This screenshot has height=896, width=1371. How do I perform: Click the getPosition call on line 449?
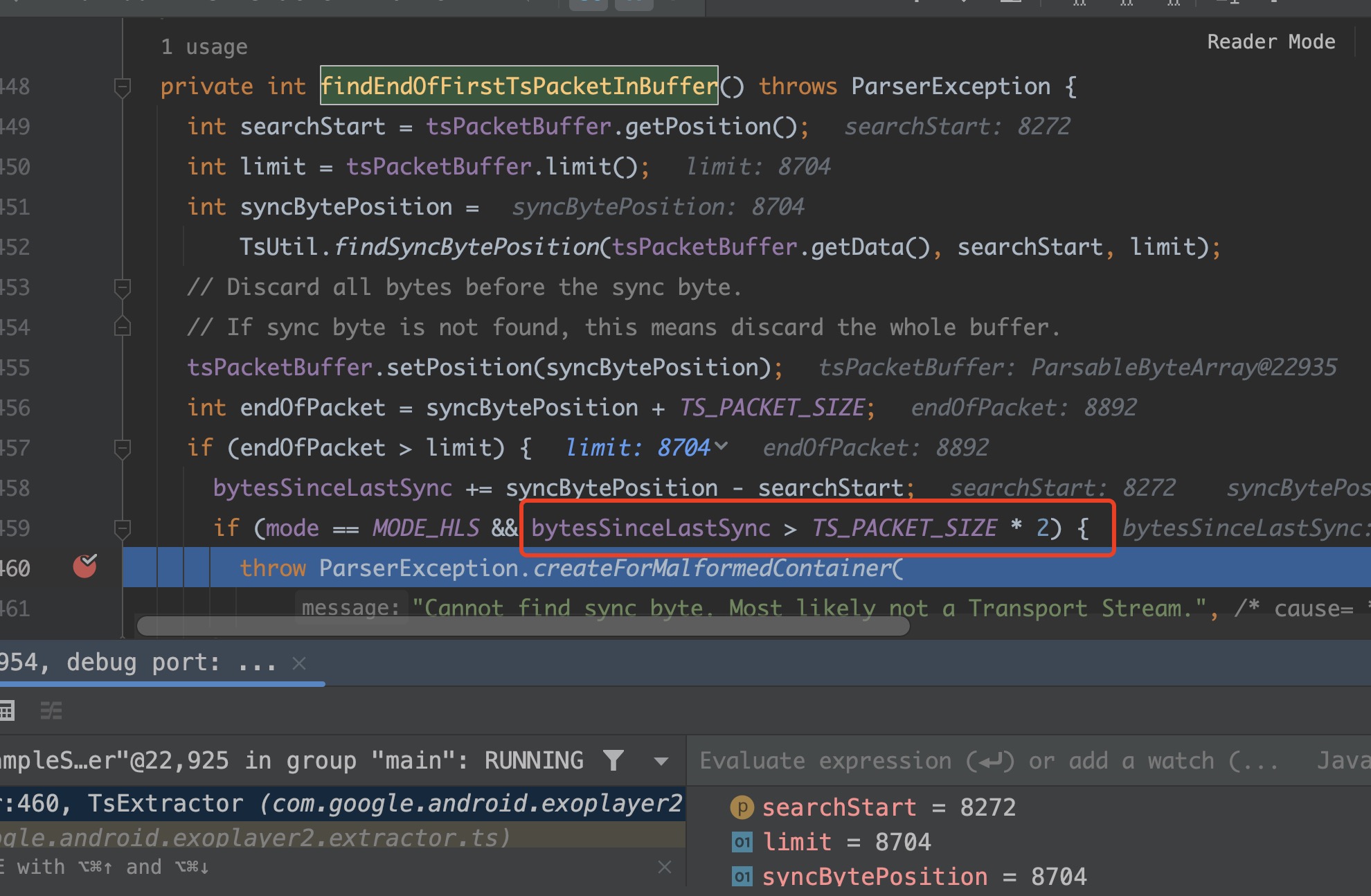698,126
